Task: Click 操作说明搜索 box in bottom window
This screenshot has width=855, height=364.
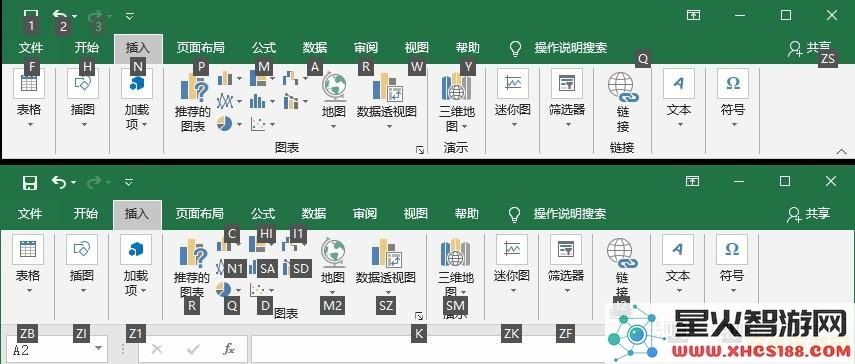Action: (570, 214)
